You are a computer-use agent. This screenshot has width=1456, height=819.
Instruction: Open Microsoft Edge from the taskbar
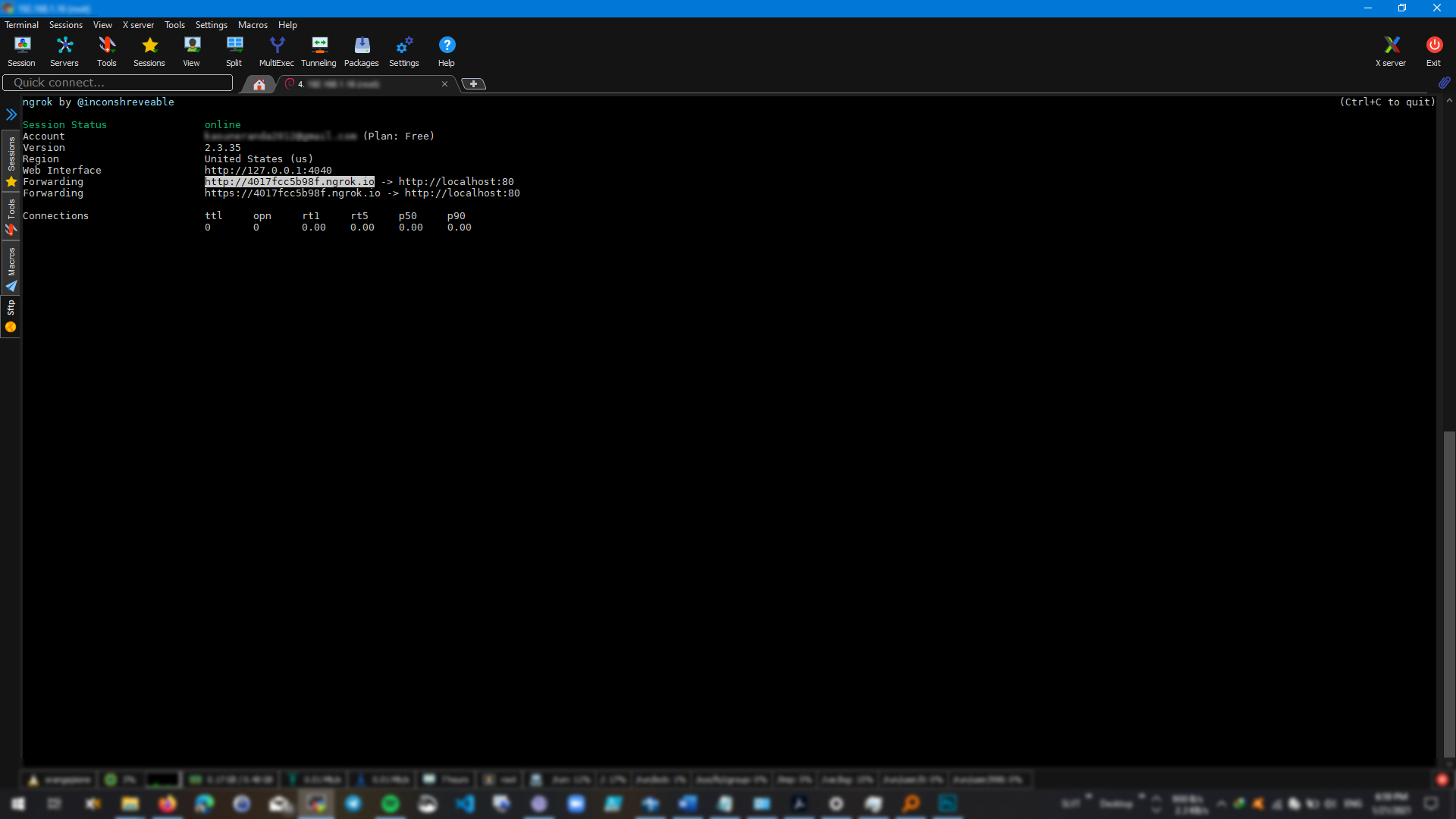click(205, 804)
